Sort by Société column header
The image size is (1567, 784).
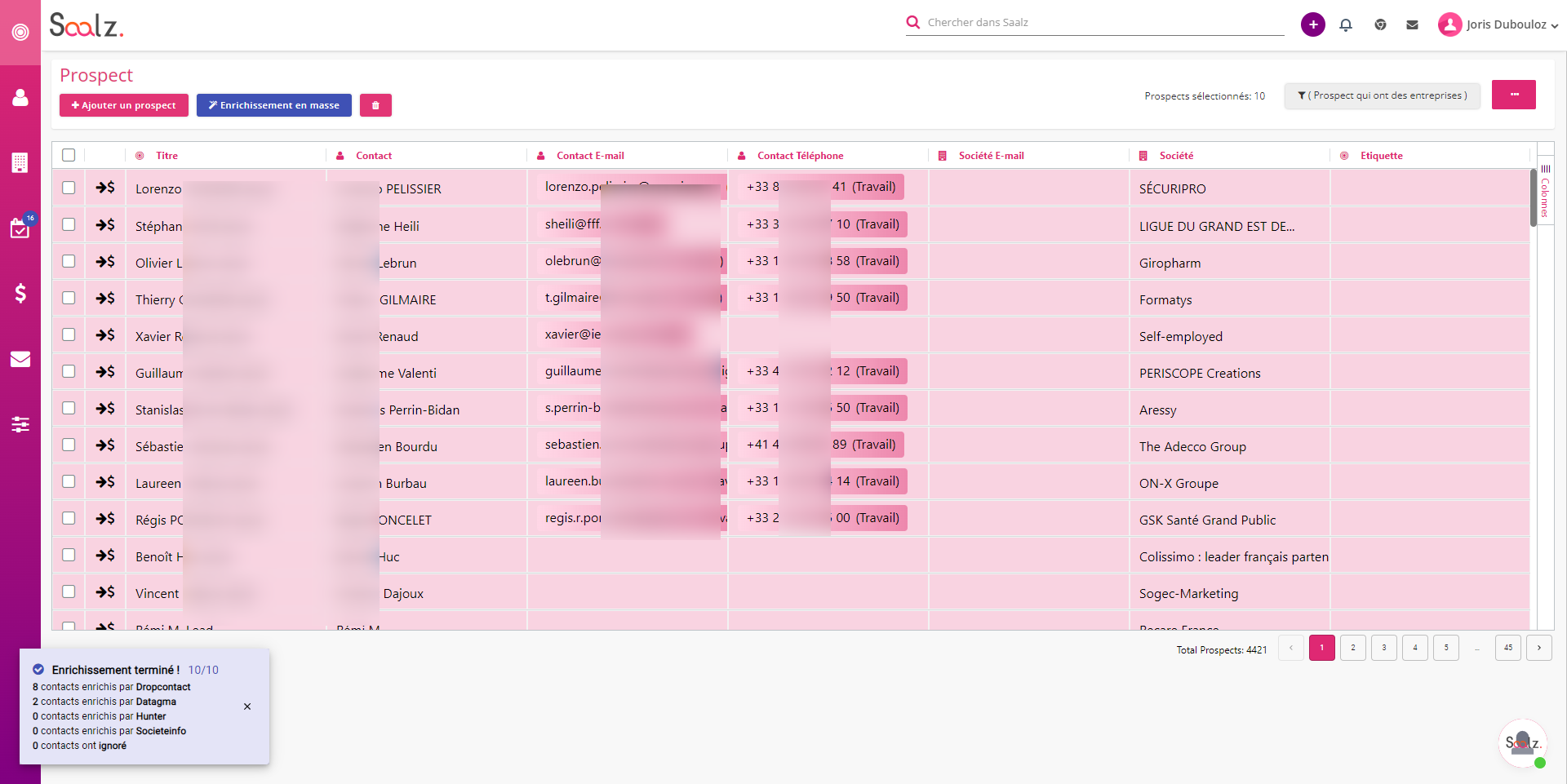[1176, 156]
